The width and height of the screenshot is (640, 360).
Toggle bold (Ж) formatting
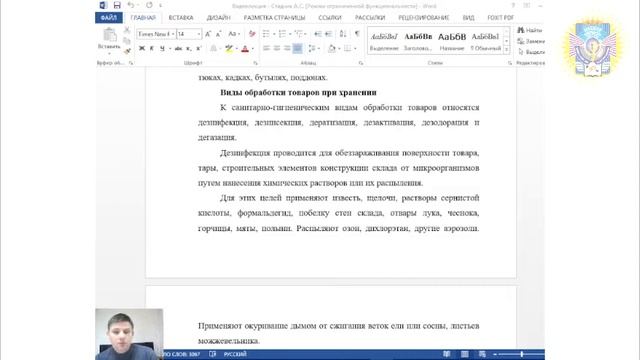[142, 49]
